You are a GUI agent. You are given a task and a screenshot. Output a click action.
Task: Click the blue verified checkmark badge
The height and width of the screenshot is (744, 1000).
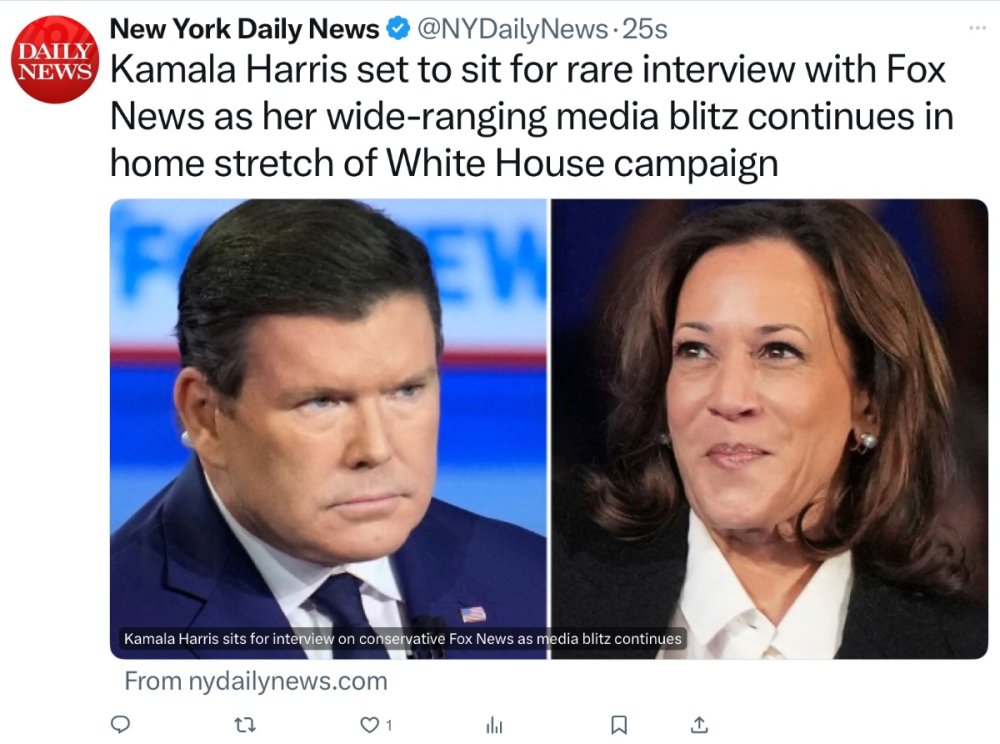[397, 30]
